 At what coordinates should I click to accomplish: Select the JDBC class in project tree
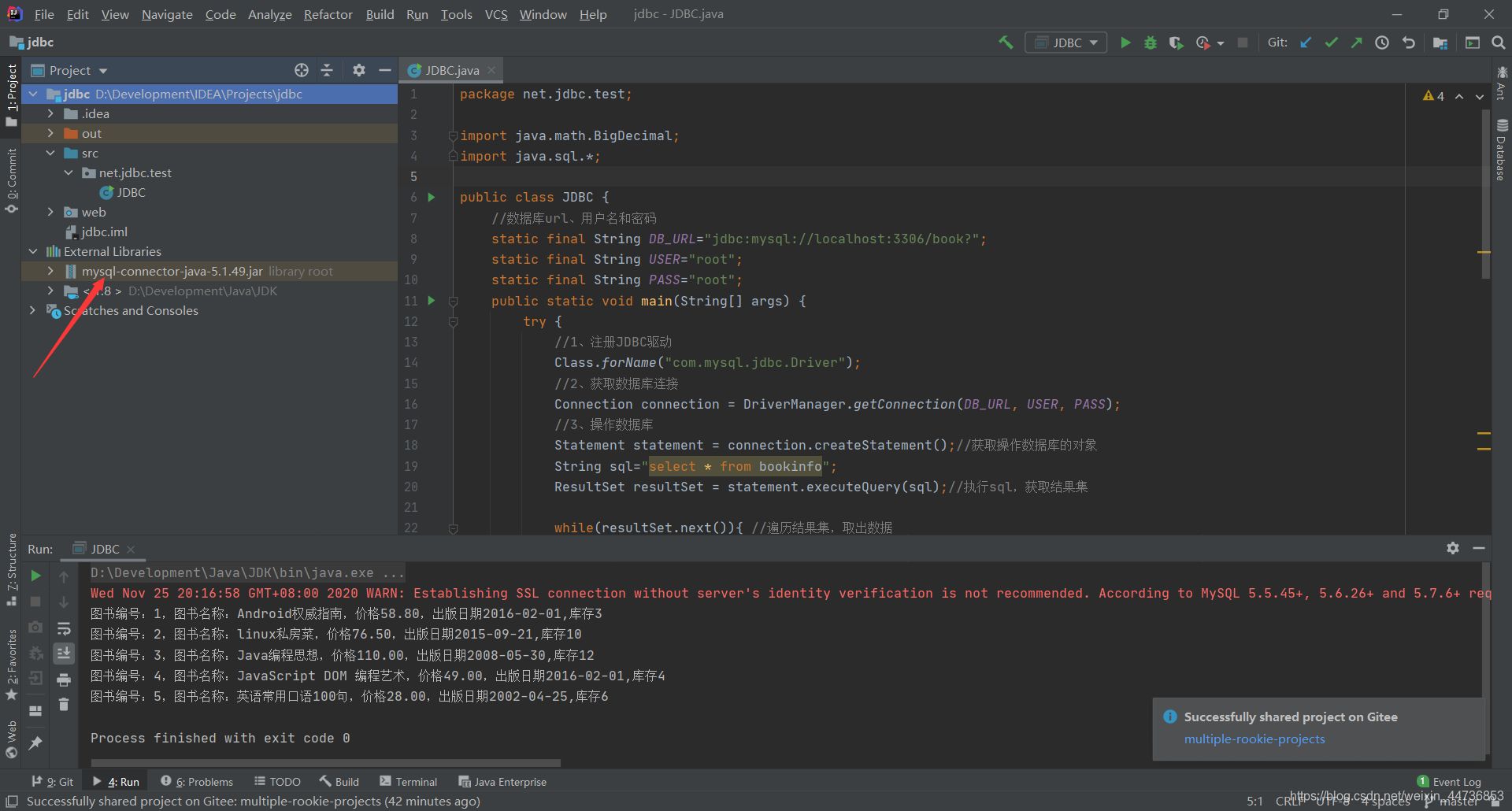coord(123,192)
